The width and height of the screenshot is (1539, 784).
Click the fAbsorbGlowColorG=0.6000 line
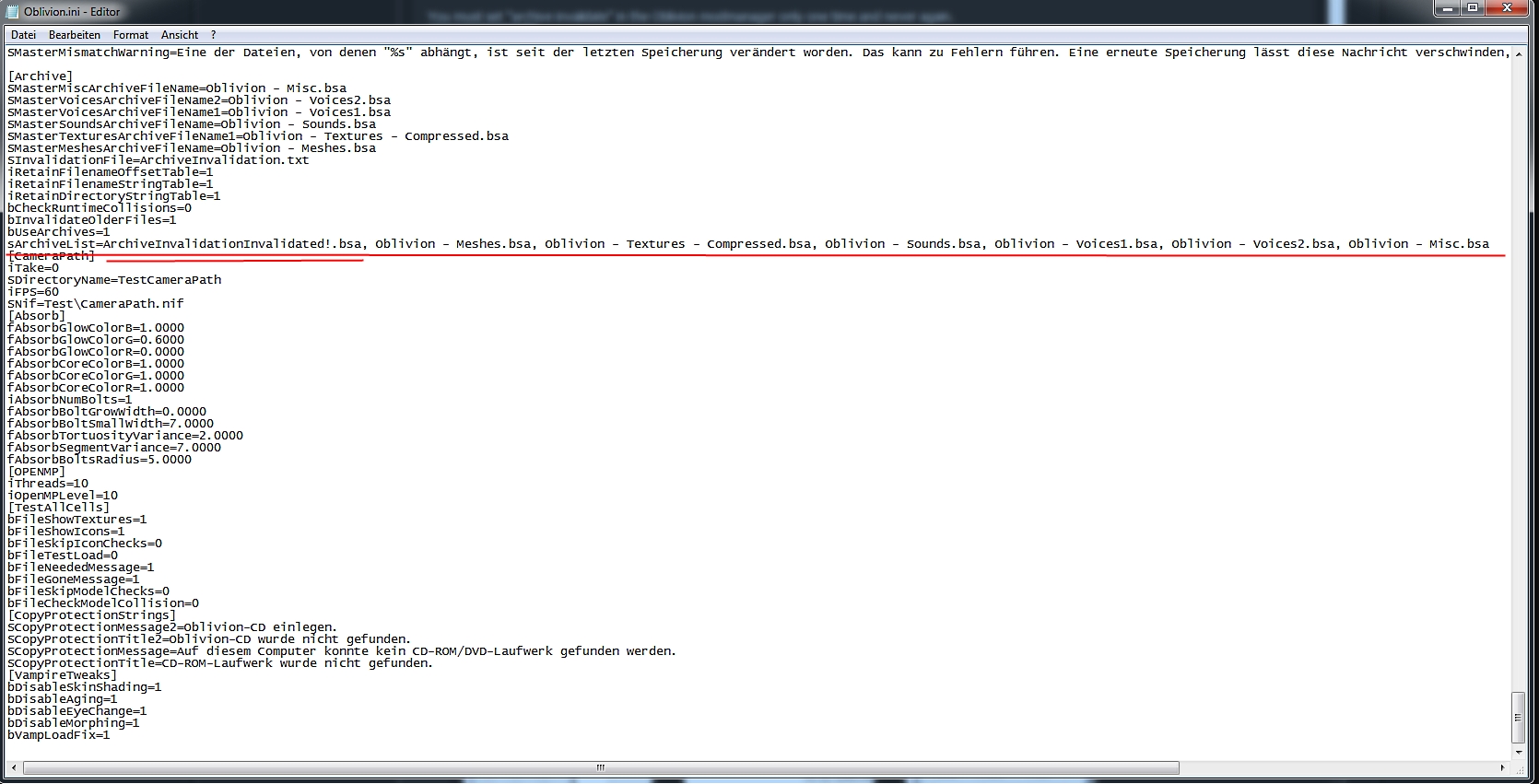point(96,340)
